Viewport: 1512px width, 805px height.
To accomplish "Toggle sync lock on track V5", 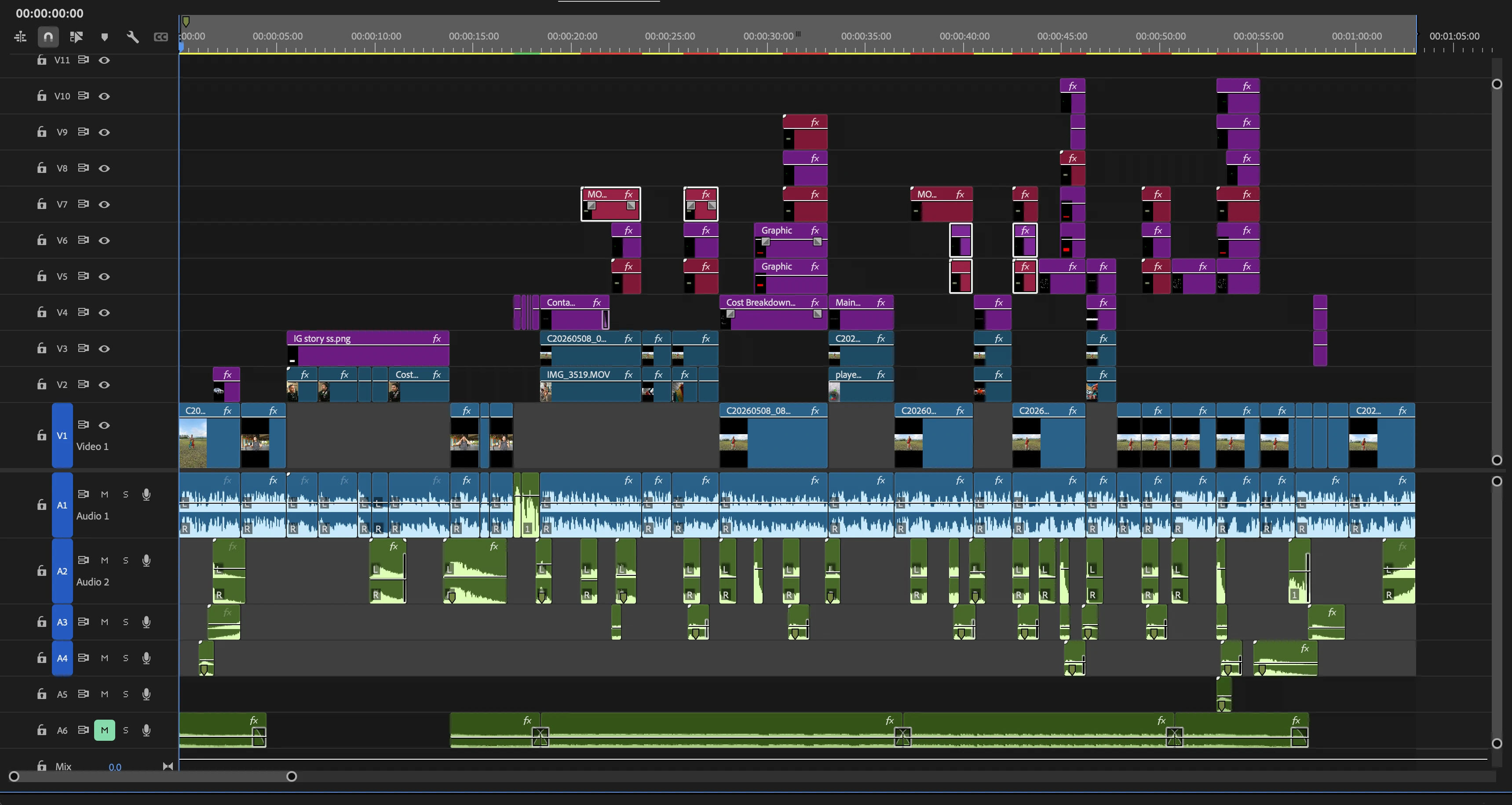I will [x=84, y=276].
